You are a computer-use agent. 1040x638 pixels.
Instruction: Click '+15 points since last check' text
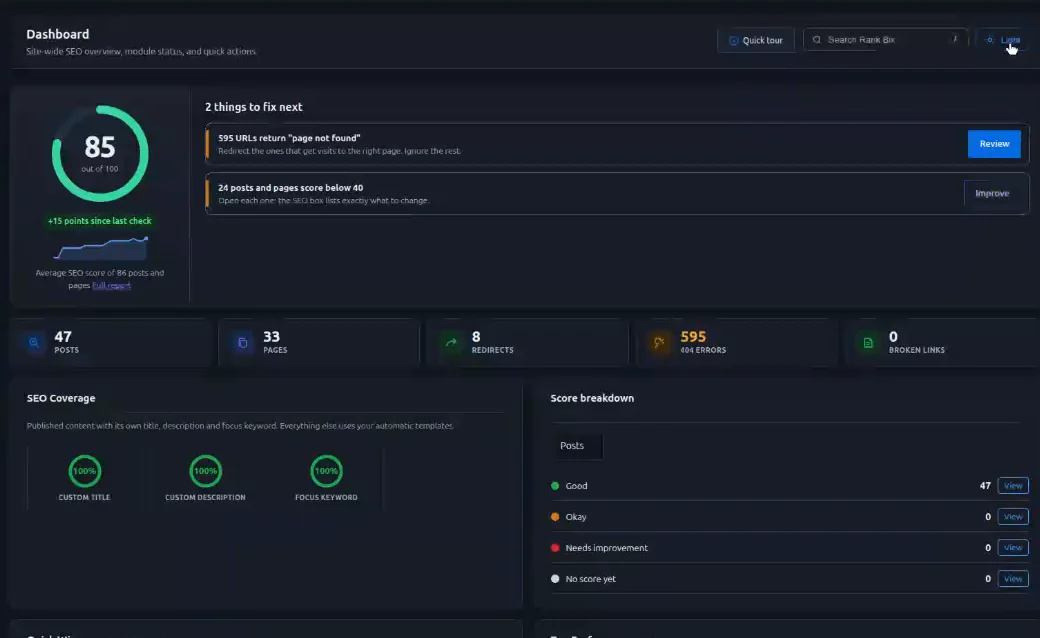click(x=99, y=221)
